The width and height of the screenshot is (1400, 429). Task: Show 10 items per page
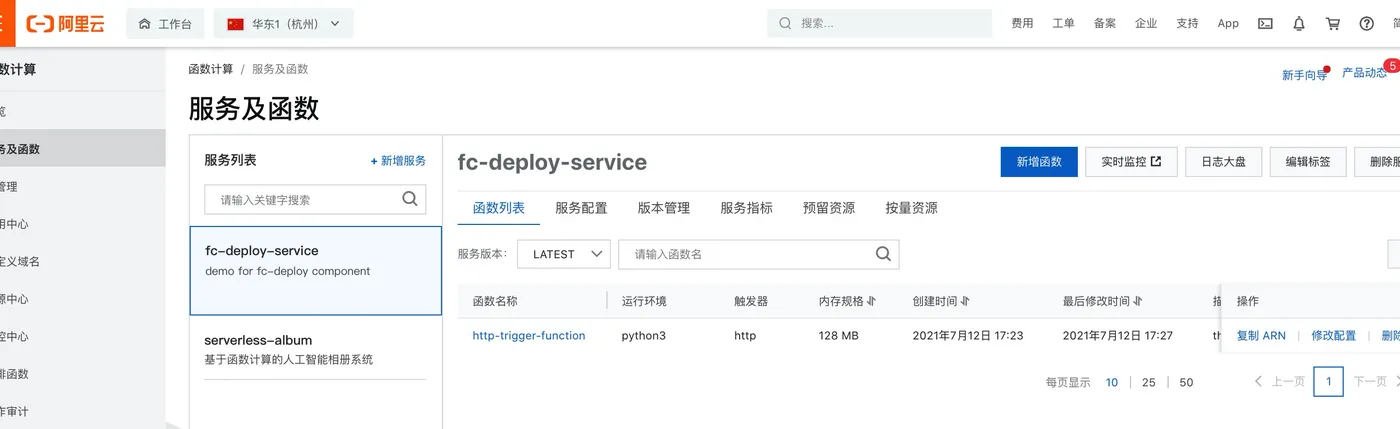pyautogui.click(x=1112, y=382)
